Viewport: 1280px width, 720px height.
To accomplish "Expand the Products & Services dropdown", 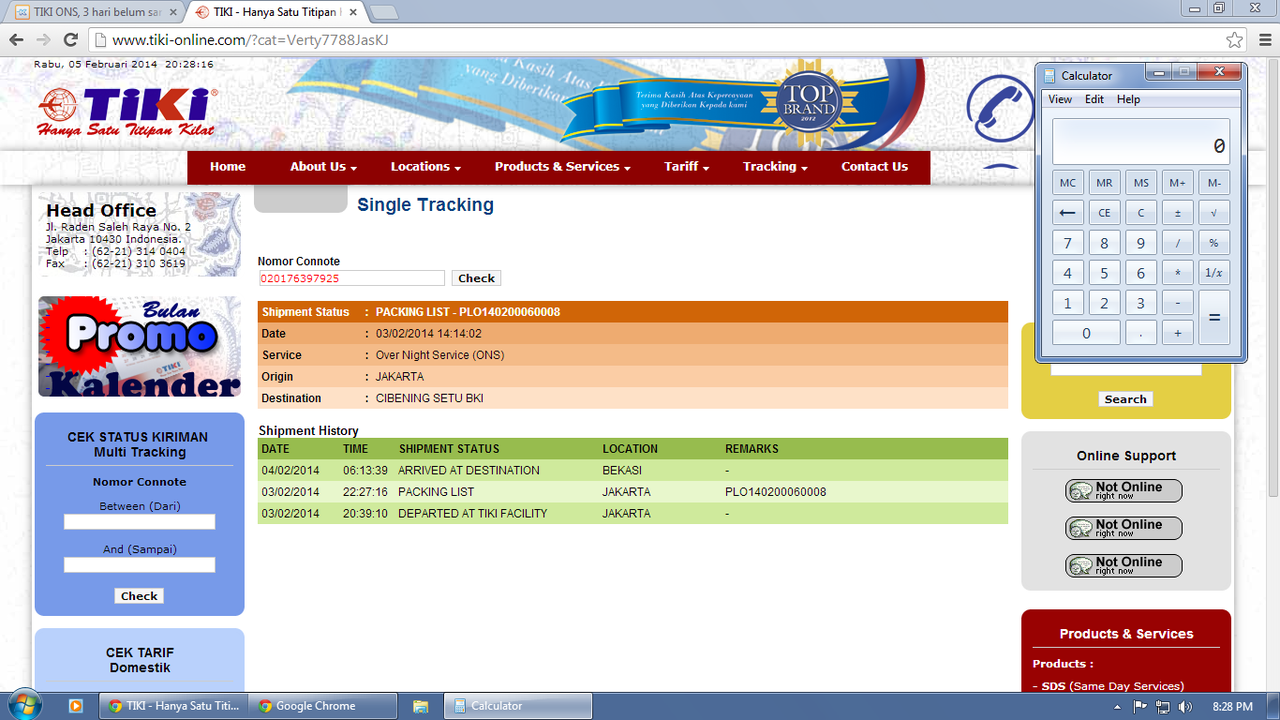I will pos(562,167).
